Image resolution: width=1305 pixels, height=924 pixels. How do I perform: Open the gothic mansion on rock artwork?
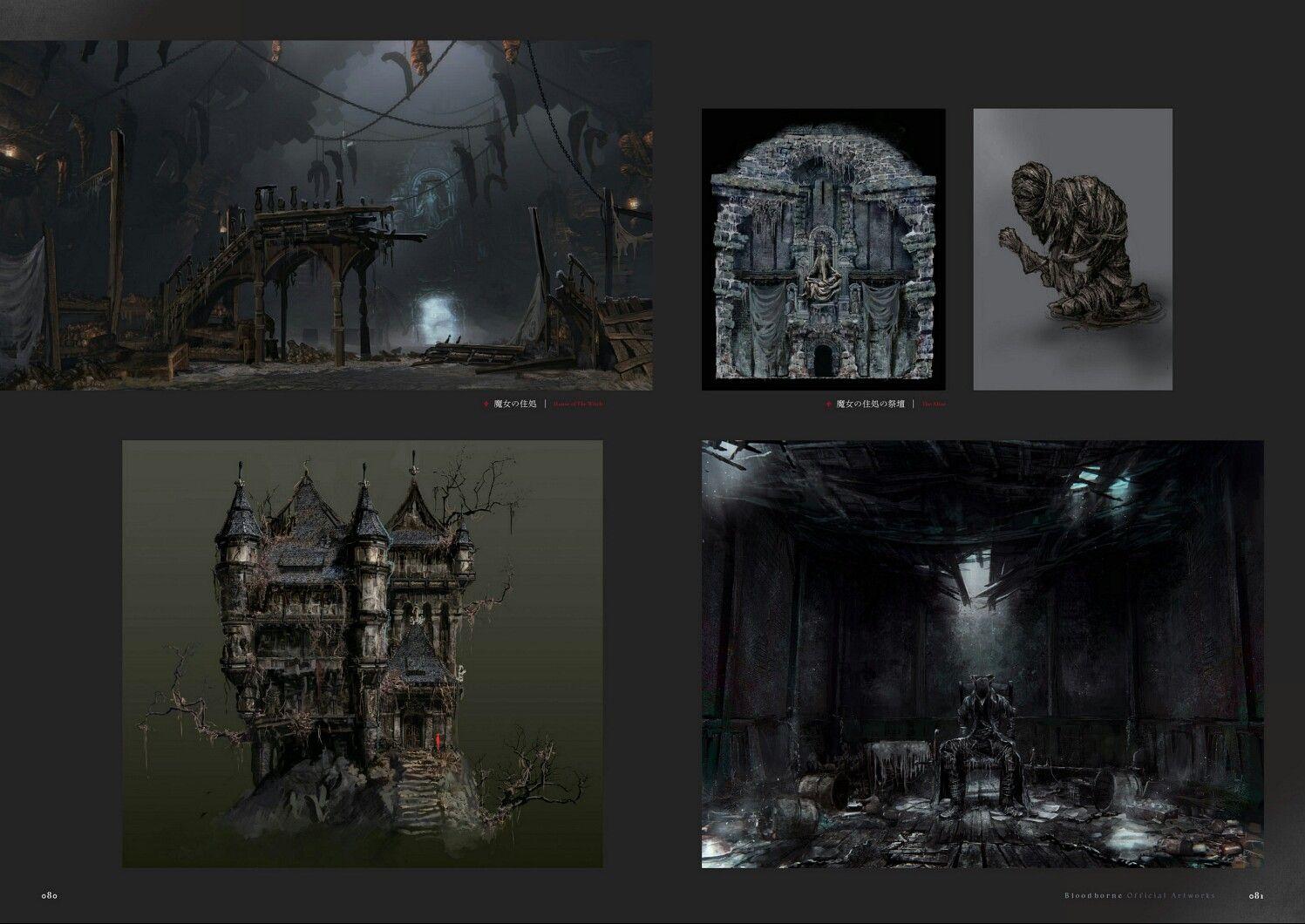point(363,654)
